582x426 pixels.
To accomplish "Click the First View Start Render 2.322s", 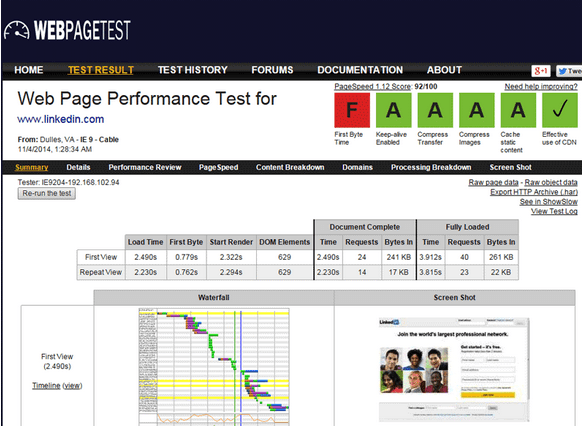I will coord(231,257).
